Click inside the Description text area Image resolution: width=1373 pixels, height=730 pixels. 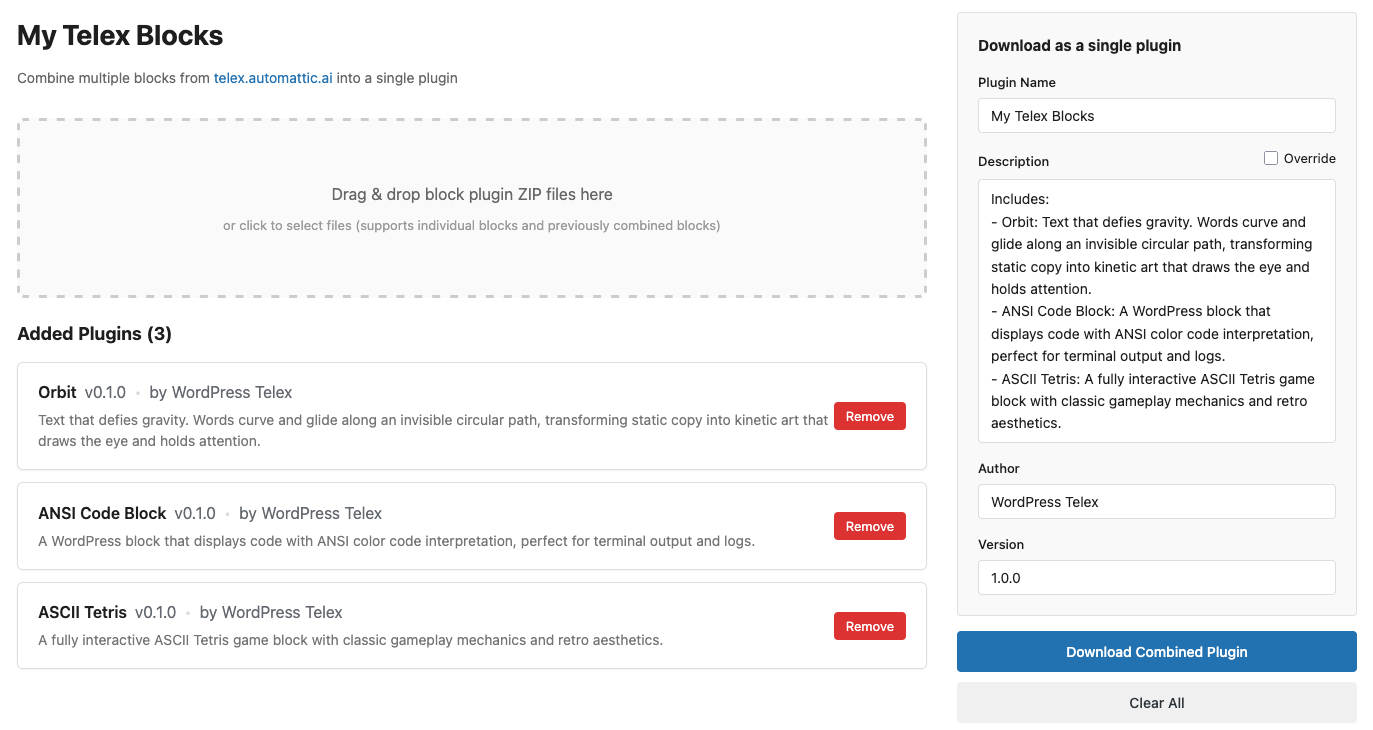[x=1156, y=310]
